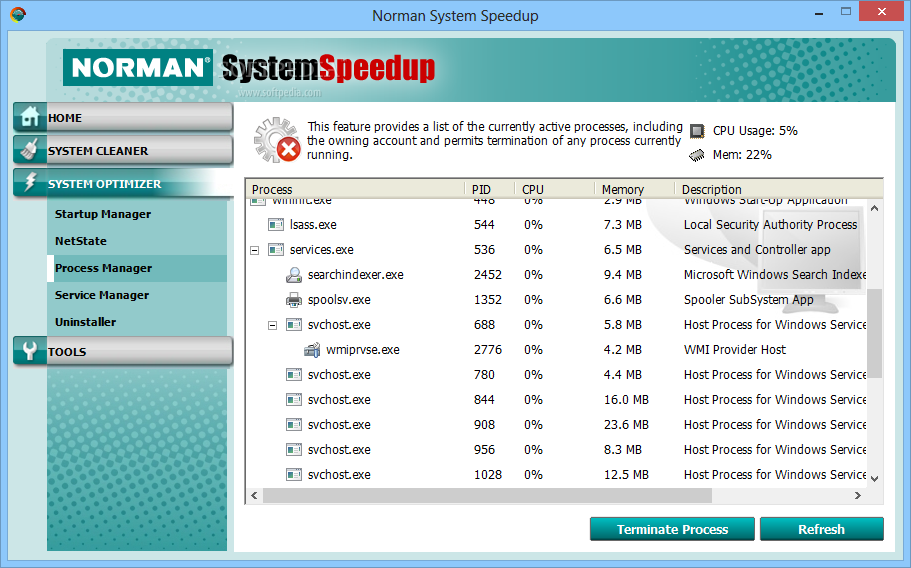Click the vertical scrollbar thumb
This screenshot has width=911, height=568.
coord(874,333)
